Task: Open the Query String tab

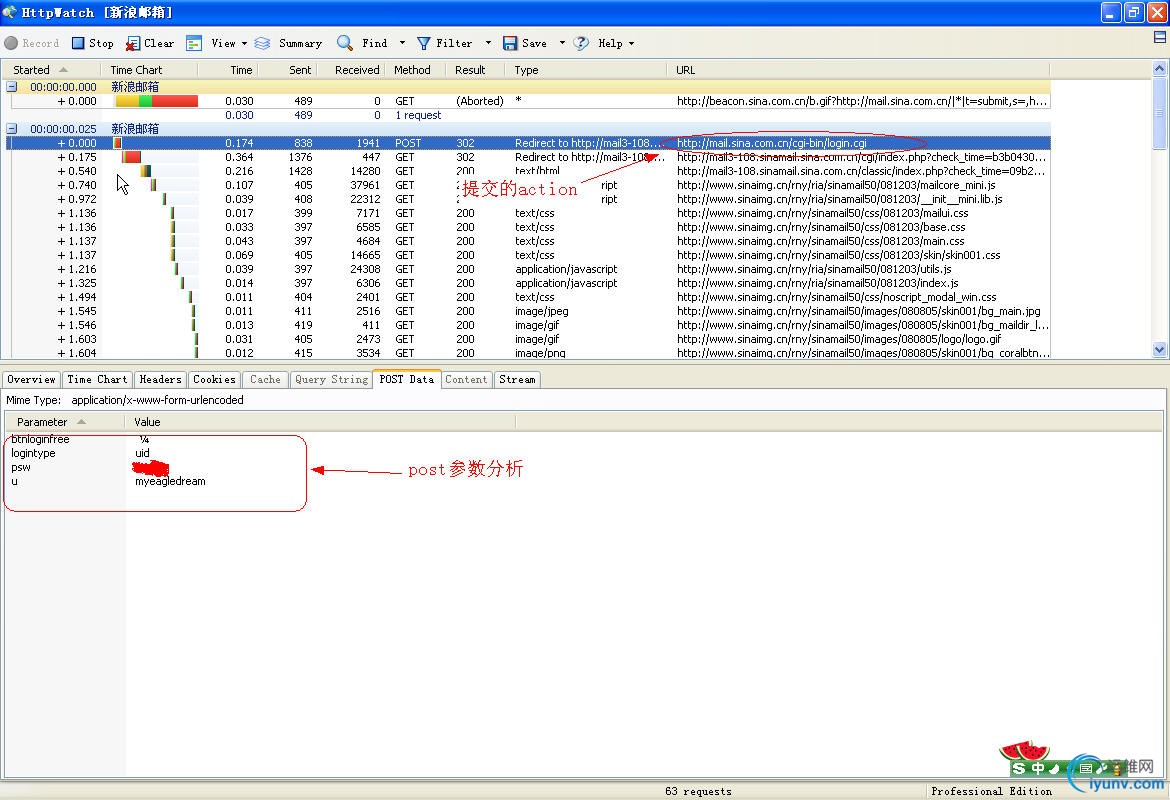Action: 331,379
